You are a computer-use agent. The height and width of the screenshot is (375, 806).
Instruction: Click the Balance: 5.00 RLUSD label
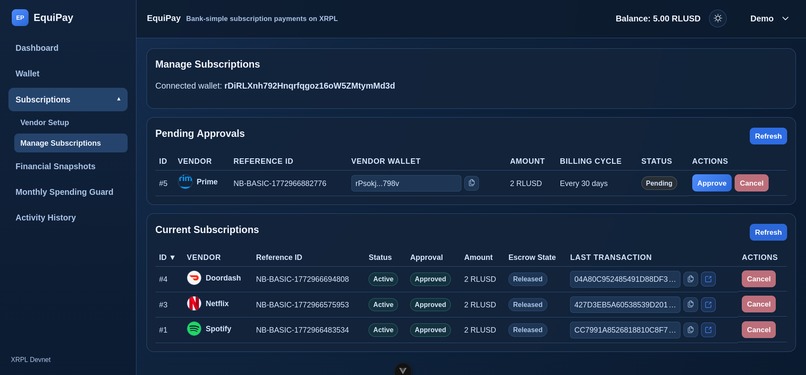(658, 18)
